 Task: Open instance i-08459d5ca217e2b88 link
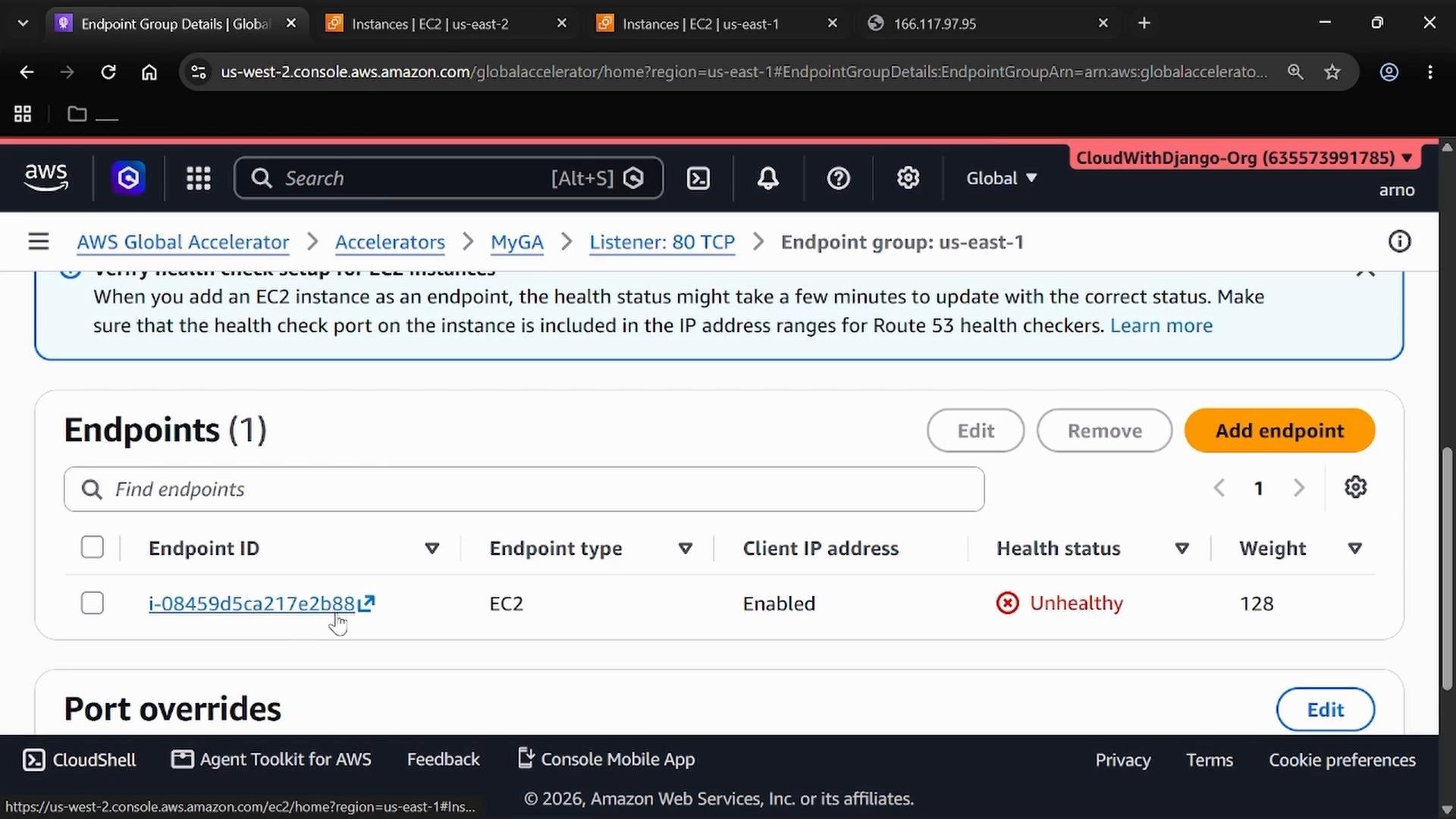coord(252,604)
